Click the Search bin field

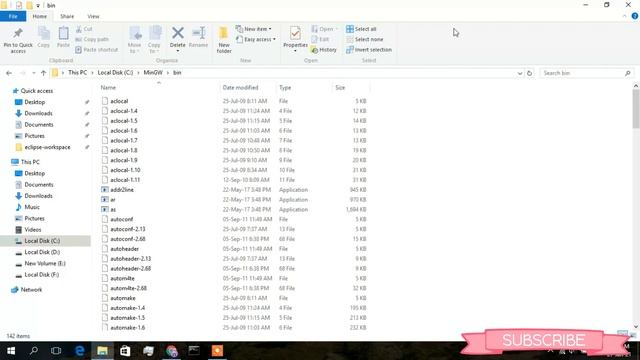(x=586, y=73)
